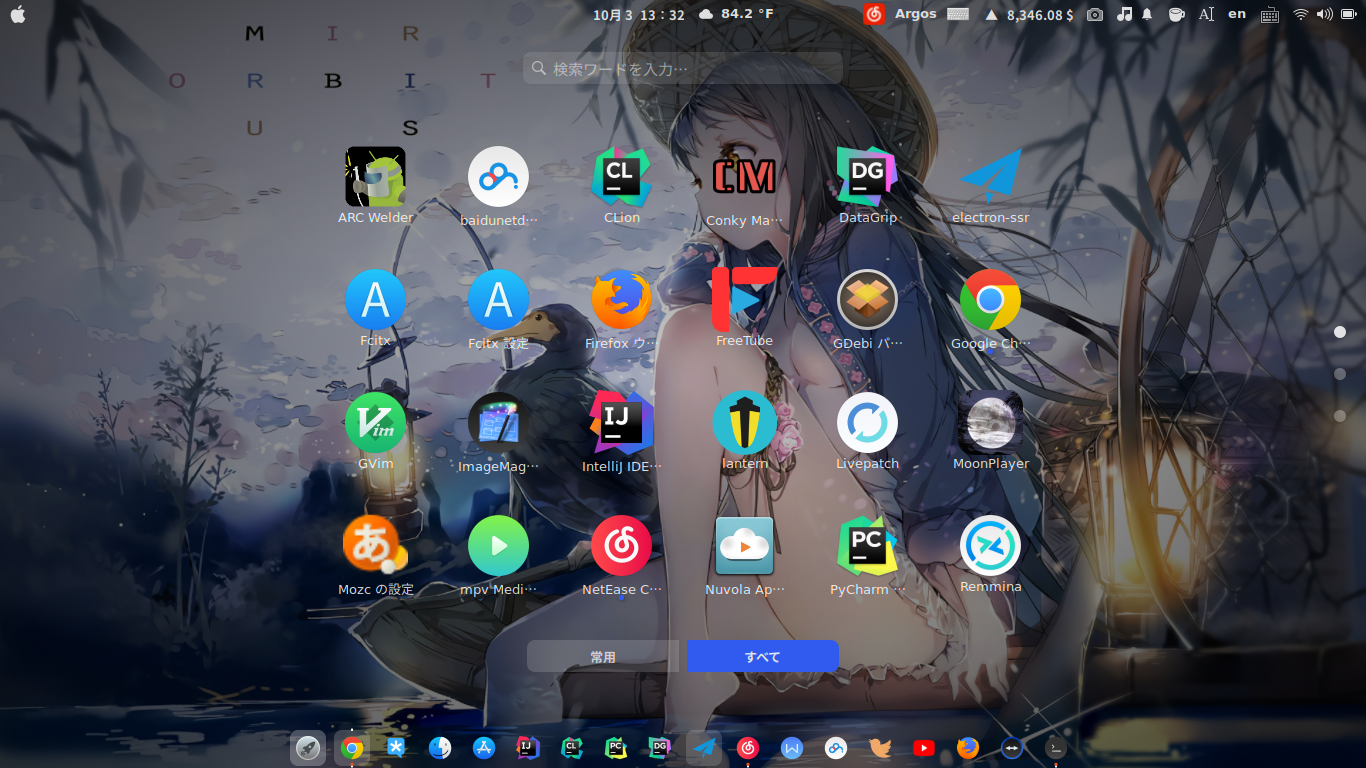Open the keyboard input method indicator
This screenshot has height=768, width=1366.
pos(1269,14)
